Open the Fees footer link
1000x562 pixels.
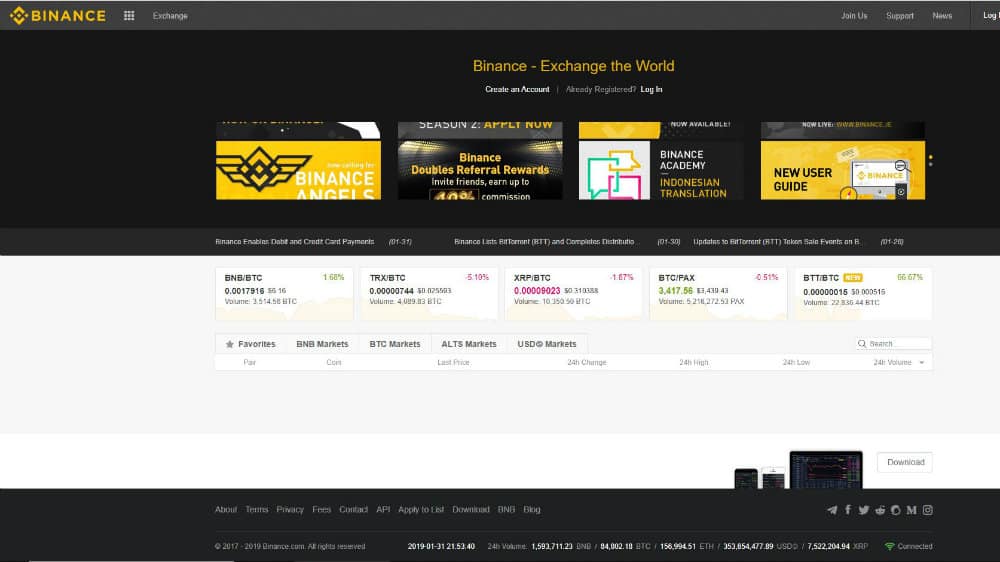(321, 510)
